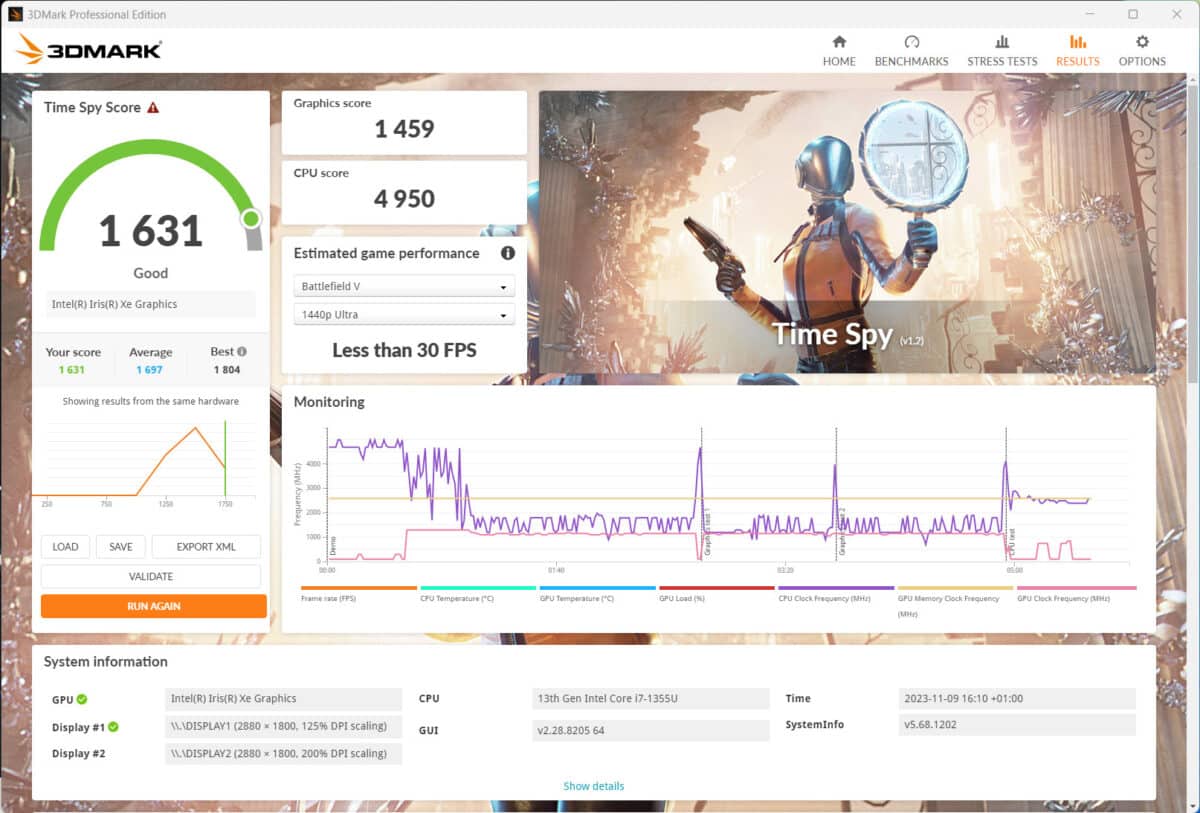
Task: Toggle the GPU Temperature legend swatch
Action: coord(598,588)
